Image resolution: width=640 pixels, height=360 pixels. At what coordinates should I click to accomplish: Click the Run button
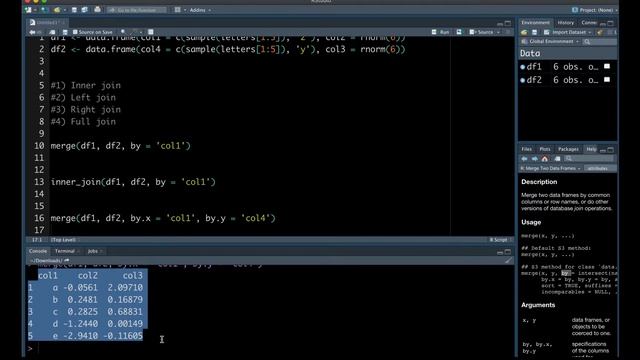(x=441, y=32)
